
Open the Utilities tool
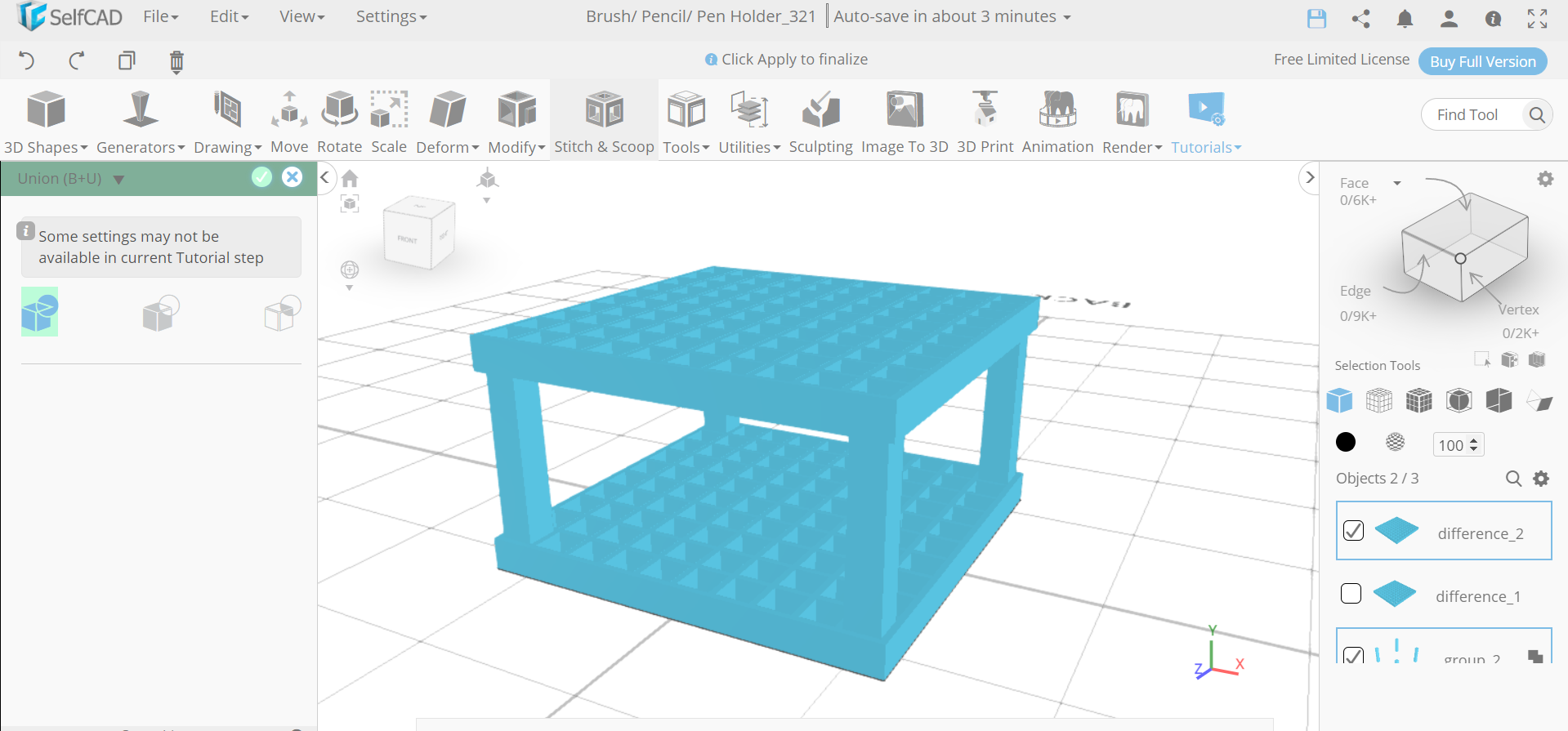(749, 122)
